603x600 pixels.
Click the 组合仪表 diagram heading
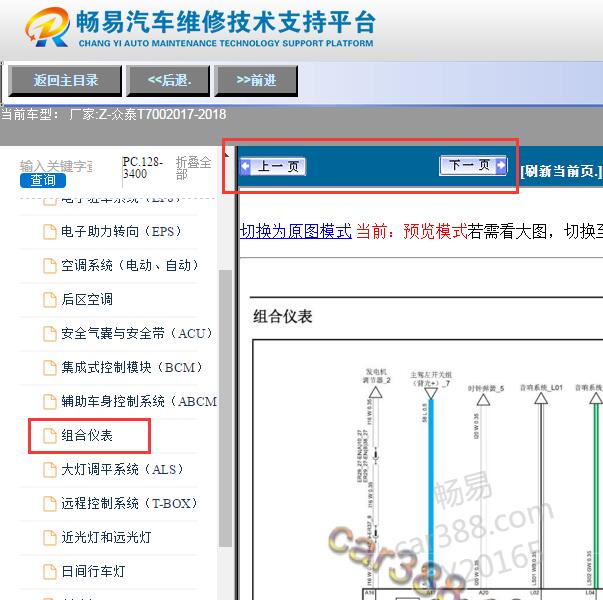click(283, 317)
